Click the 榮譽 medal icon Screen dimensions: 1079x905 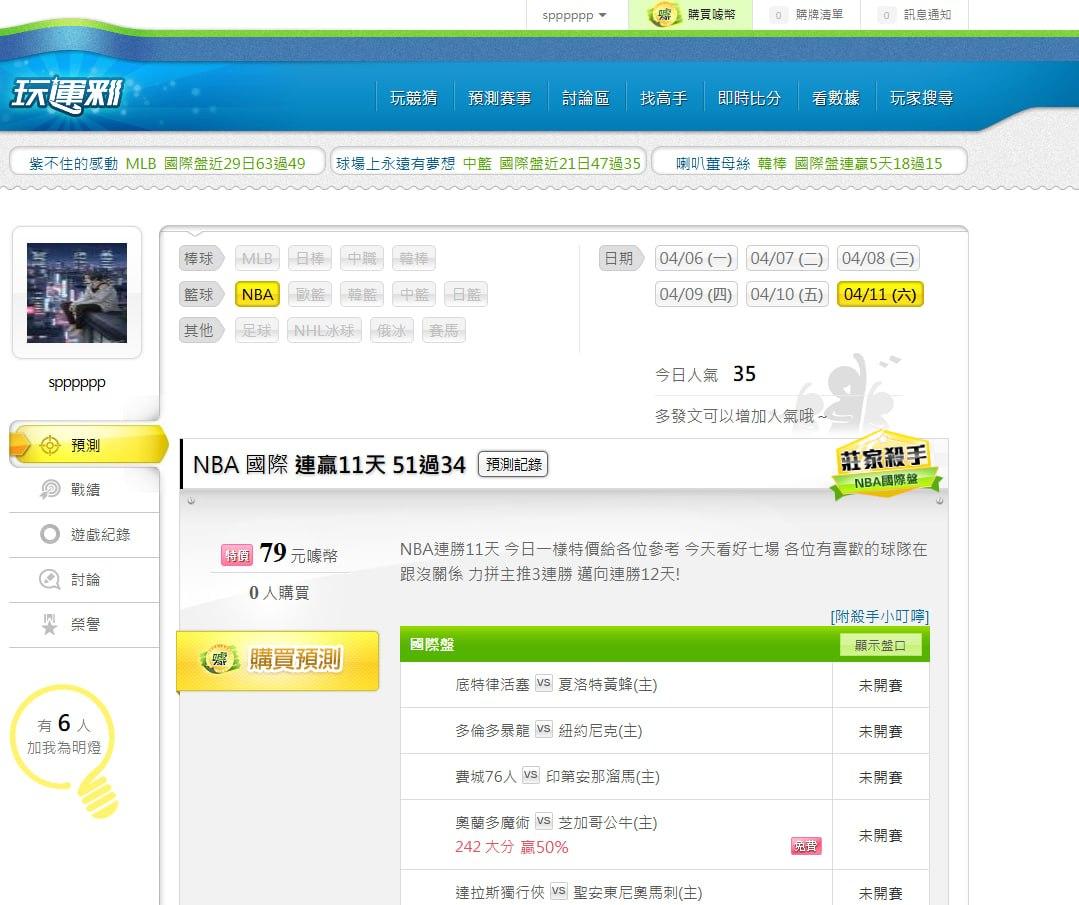[x=50, y=624]
